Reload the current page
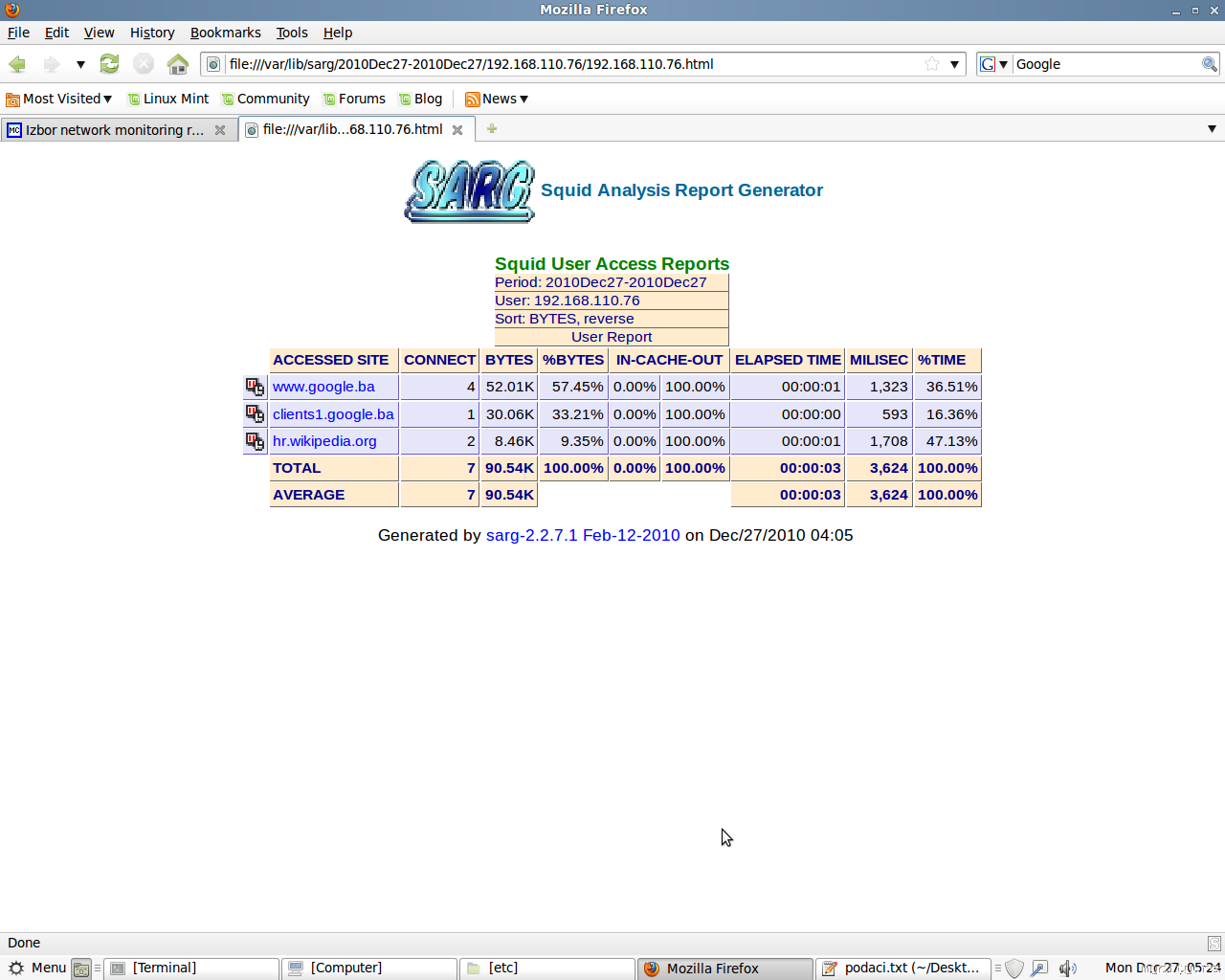Screen dimensions: 1225x980 pyautogui.click(x=110, y=64)
